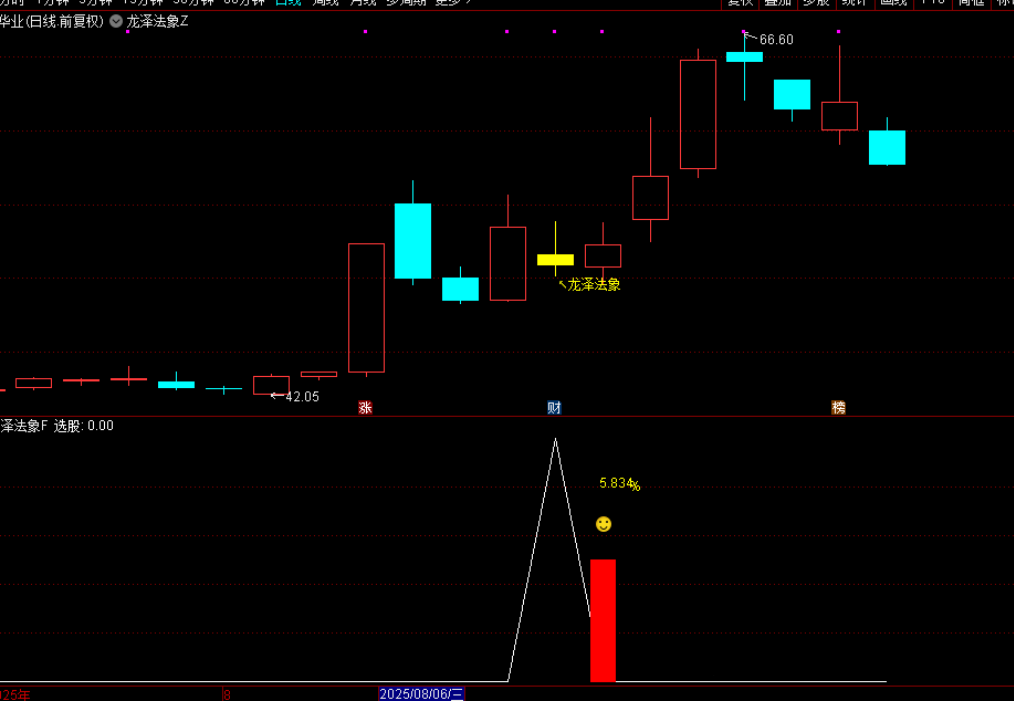Click the 画线 drawing button
Viewport: 1014px width, 701px height.
[893, 2]
